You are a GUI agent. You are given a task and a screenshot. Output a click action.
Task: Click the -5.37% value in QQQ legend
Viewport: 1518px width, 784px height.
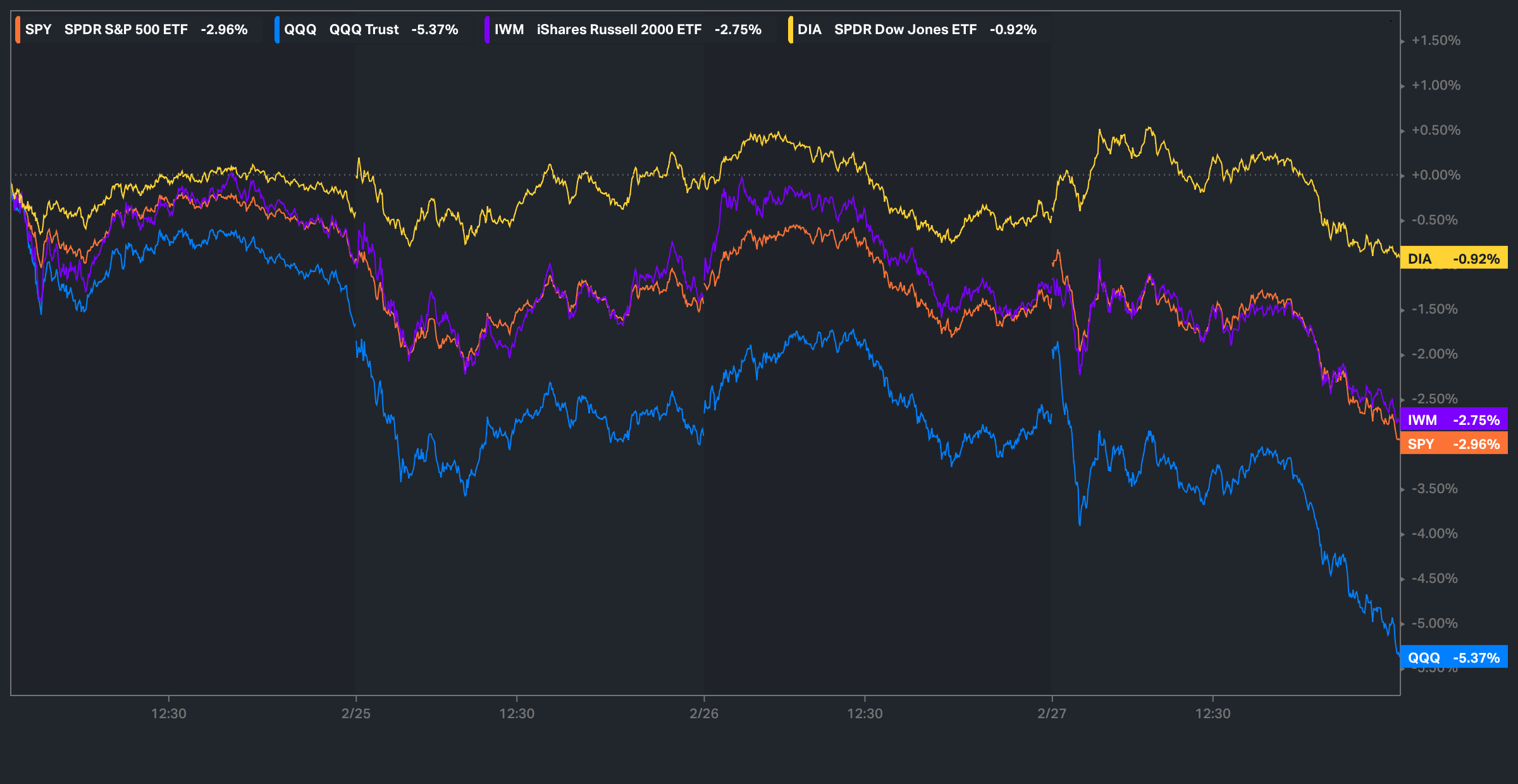pyautogui.click(x=435, y=30)
